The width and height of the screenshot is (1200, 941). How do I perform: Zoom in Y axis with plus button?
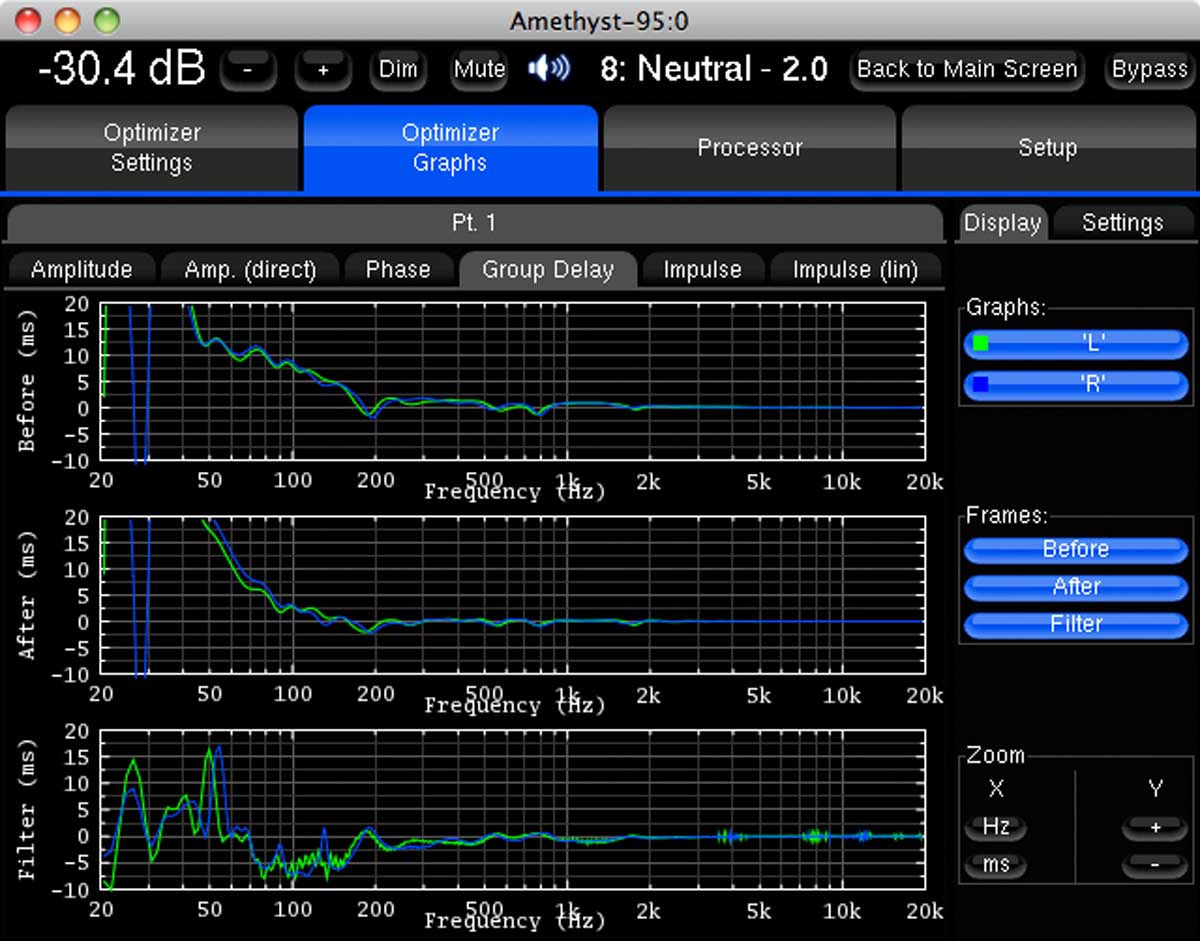1154,828
